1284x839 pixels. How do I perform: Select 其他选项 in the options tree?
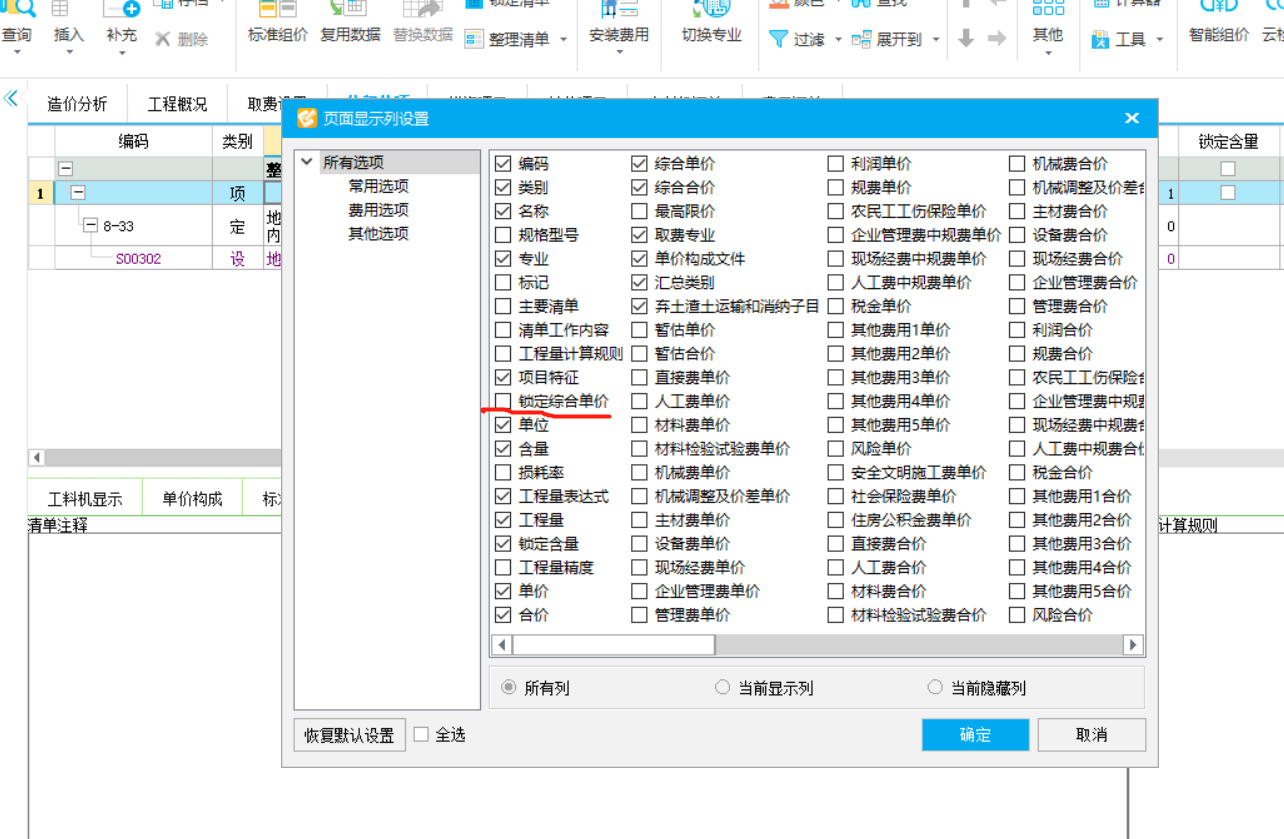point(378,234)
